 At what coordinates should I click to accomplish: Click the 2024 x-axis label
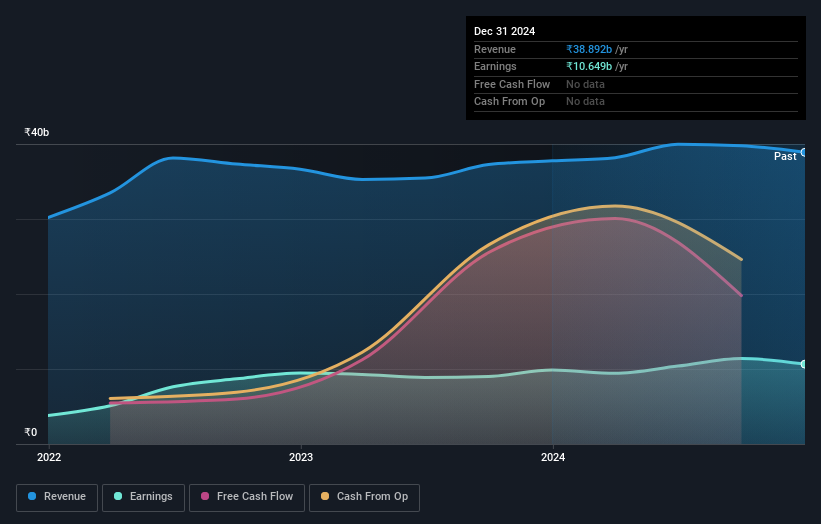(553, 458)
